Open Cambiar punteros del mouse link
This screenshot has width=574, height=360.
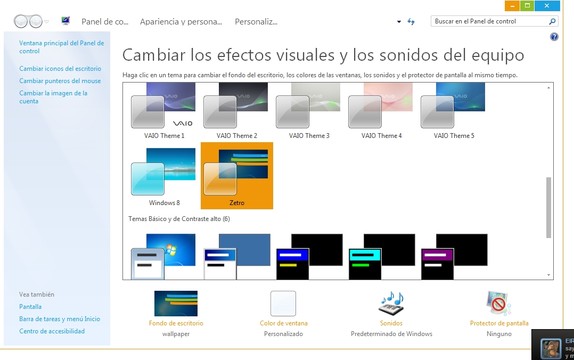pos(60,81)
